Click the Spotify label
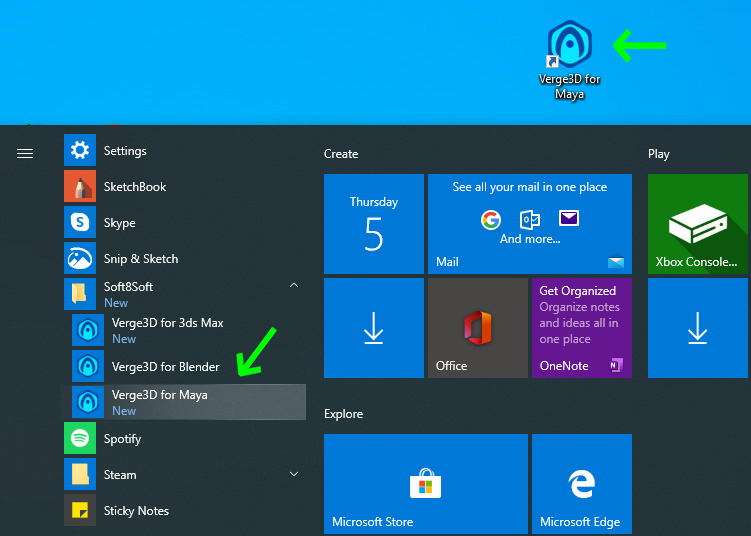 [x=122, y=439]
